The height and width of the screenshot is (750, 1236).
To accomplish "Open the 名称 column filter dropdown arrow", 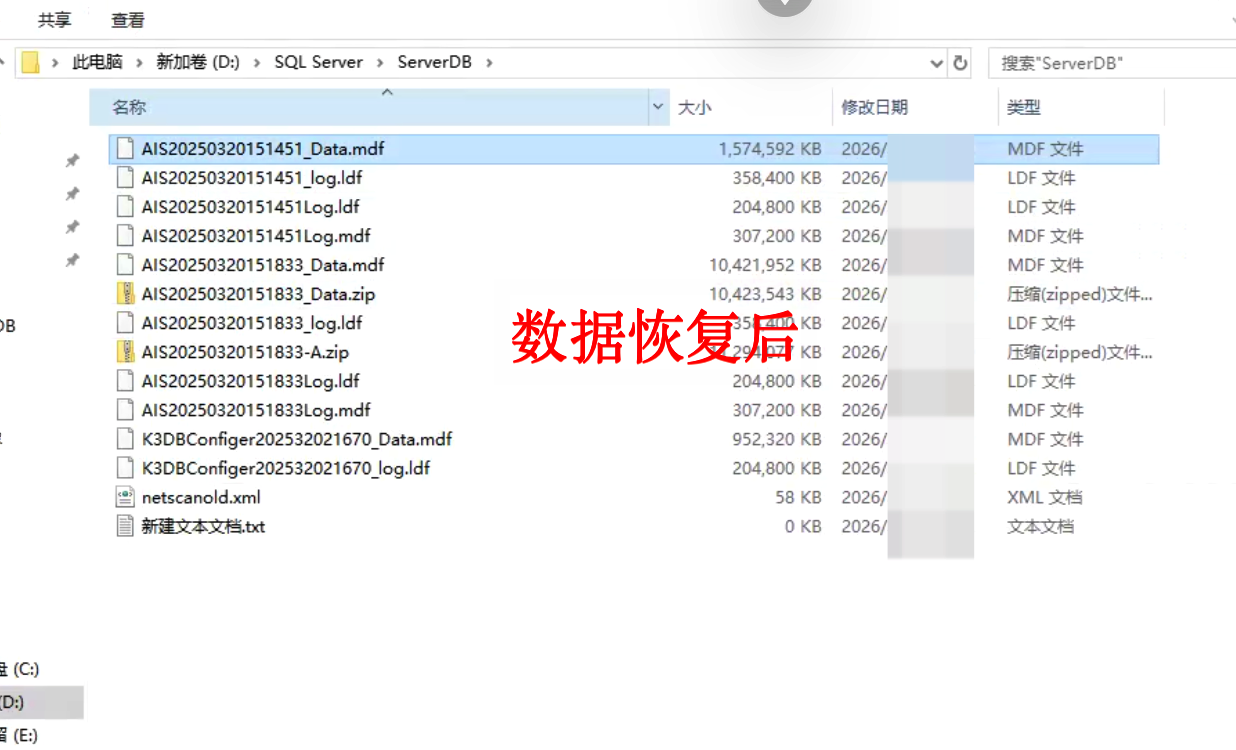I will coord(658,107).
